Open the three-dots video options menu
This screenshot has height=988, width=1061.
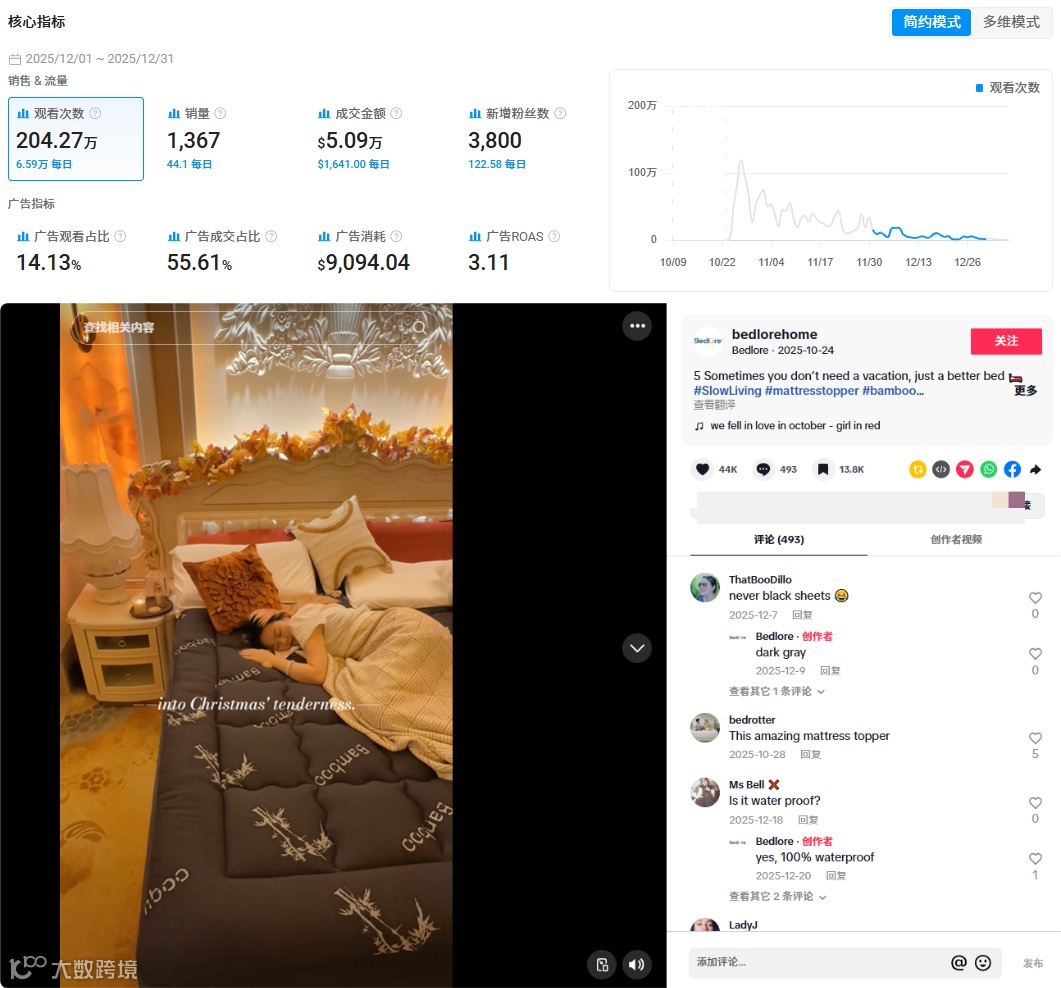click(x=637, y=326)
